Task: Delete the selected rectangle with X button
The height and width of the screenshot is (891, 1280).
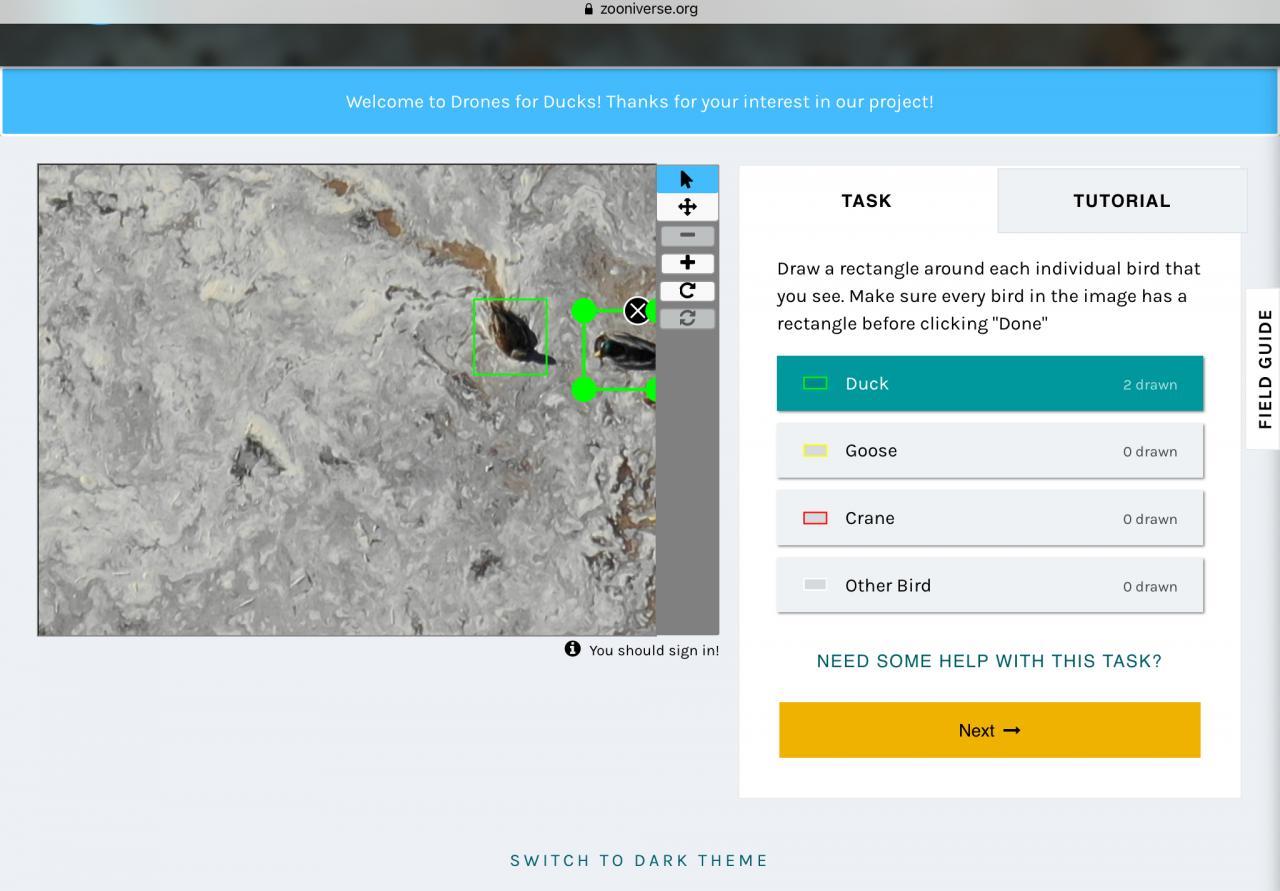Action: (x=637, y=311)
